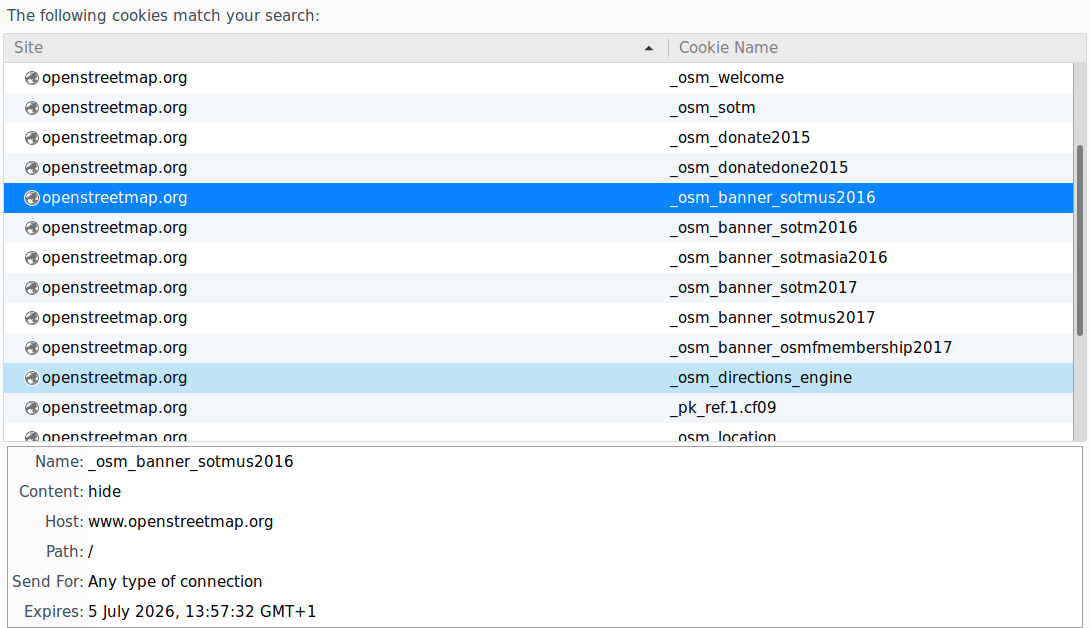Select the _pk_ref.1.cf09 cookie name
The height and width of the screenshot is (628, 1090).
pos(723,407)
